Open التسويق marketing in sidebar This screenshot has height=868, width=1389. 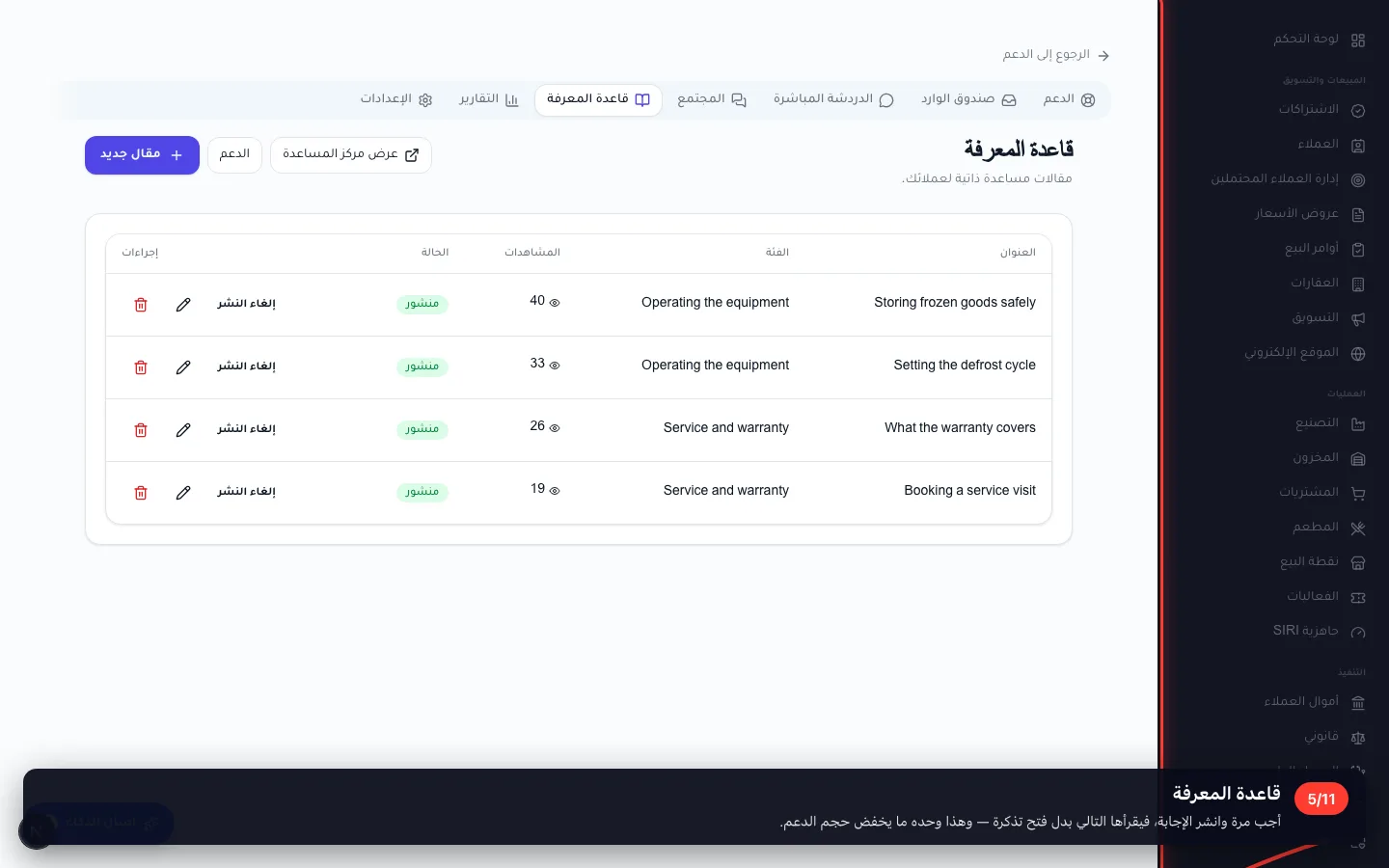pos(1328,318)
